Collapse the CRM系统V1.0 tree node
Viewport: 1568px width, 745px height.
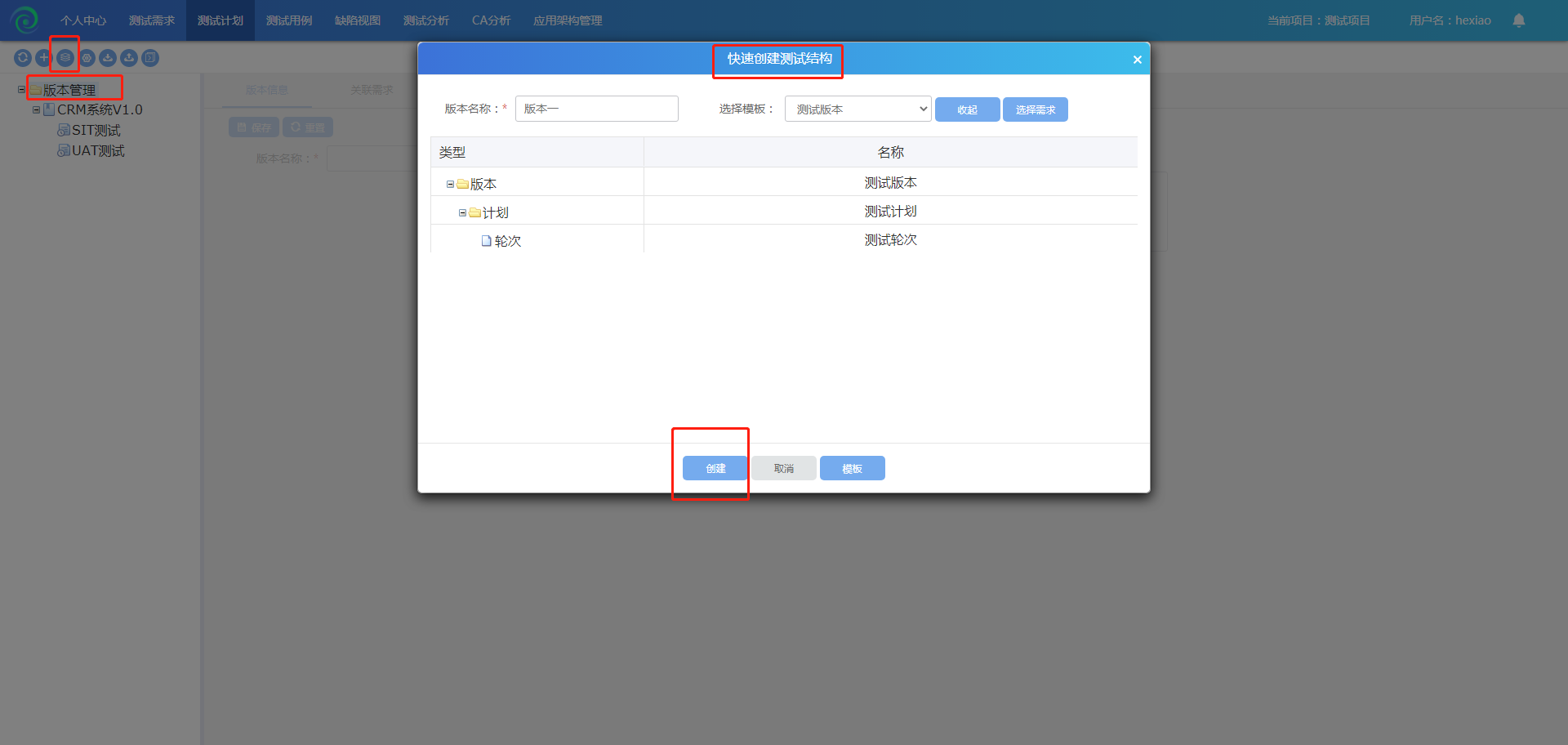tap(36, 109)
